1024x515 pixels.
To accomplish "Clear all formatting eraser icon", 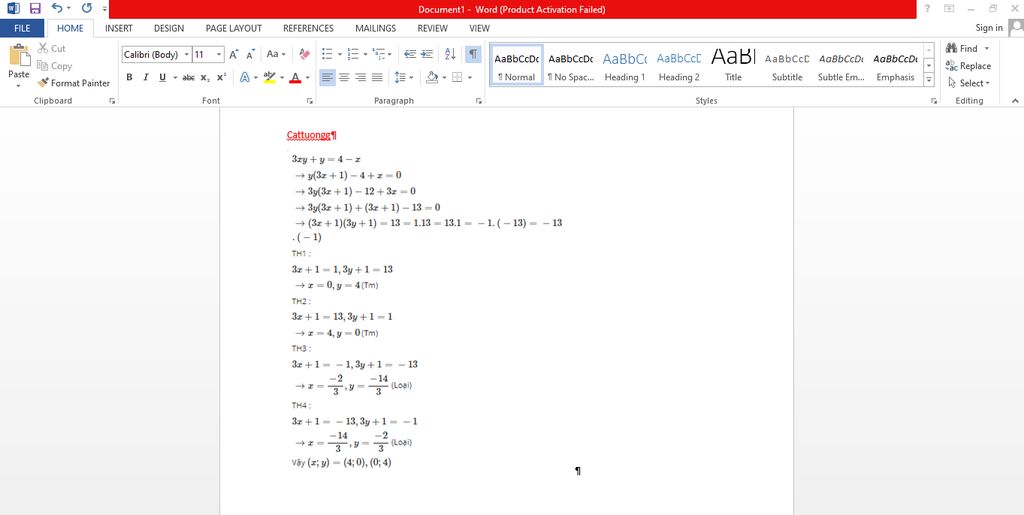I will point(304,55).
